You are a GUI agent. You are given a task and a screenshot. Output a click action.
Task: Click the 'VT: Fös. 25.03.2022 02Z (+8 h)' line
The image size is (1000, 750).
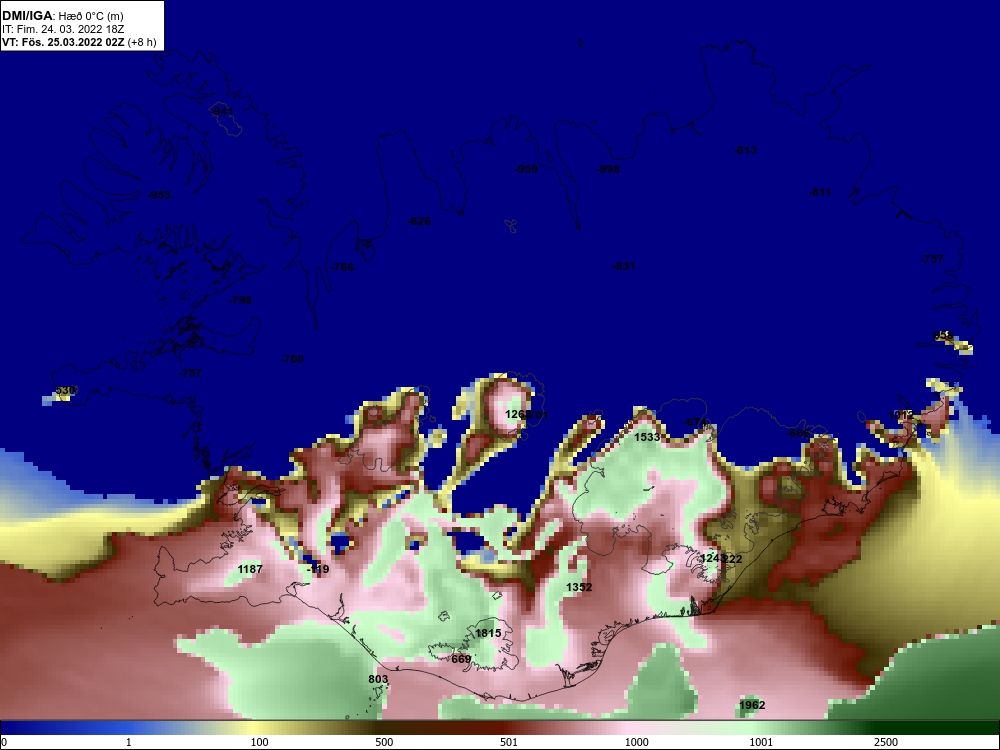click(x=79, y=42)
